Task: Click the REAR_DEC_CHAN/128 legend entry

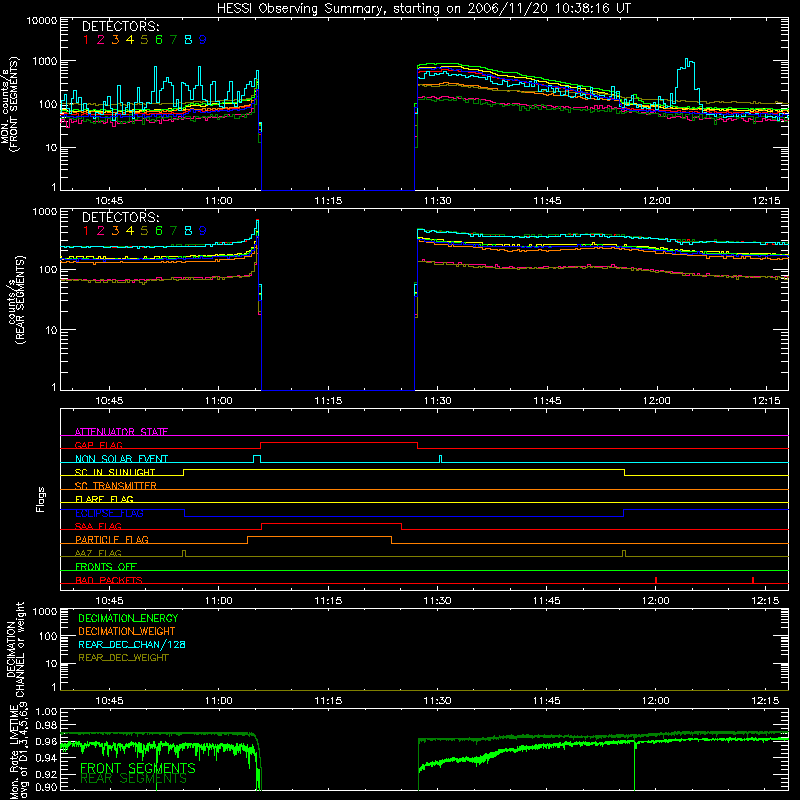Action: click(132, 644)
